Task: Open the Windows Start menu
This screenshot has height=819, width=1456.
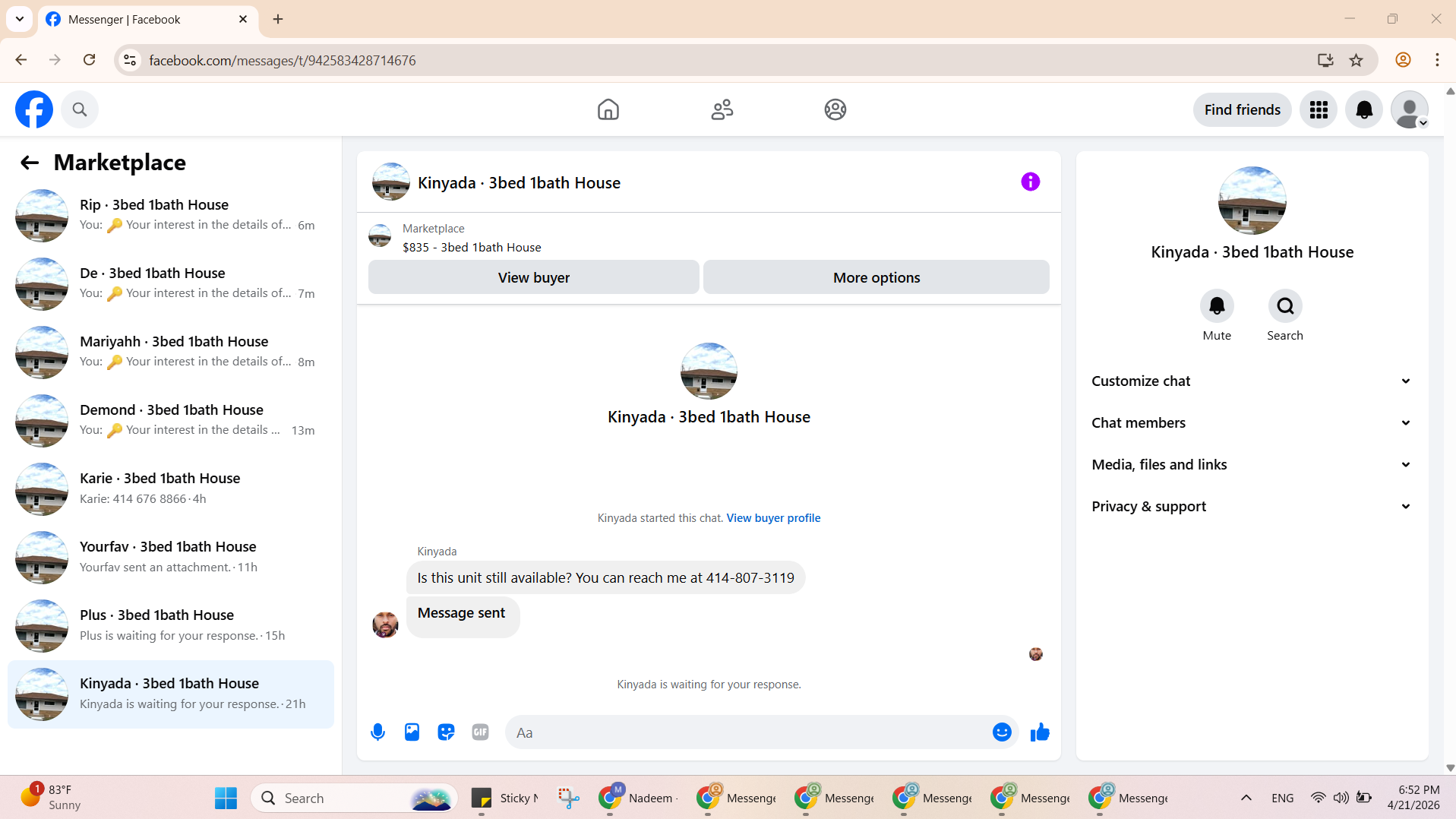Action: pos(226,798)
